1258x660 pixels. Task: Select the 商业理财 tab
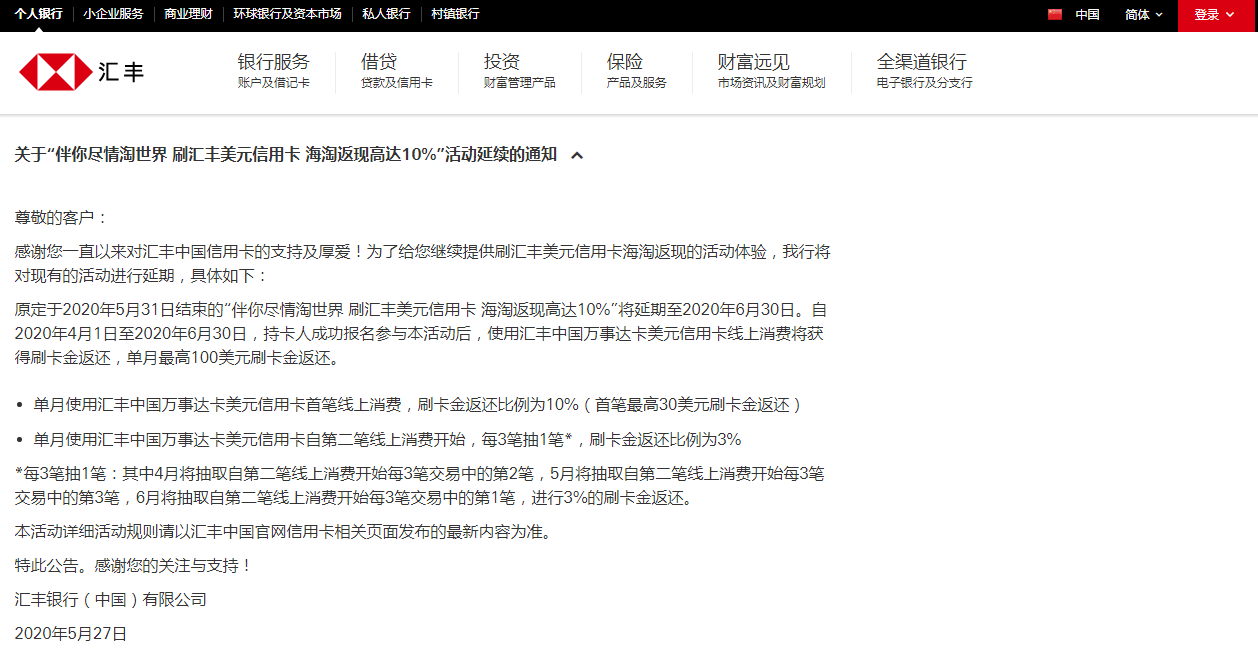coord(189,14)
